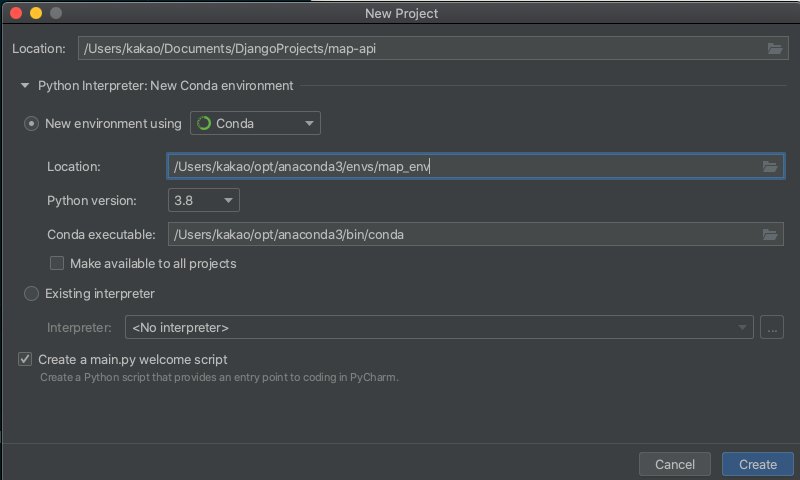Enable Make available to all projects
This screenshot has width=800, height=480.
(x=57, y=263)
